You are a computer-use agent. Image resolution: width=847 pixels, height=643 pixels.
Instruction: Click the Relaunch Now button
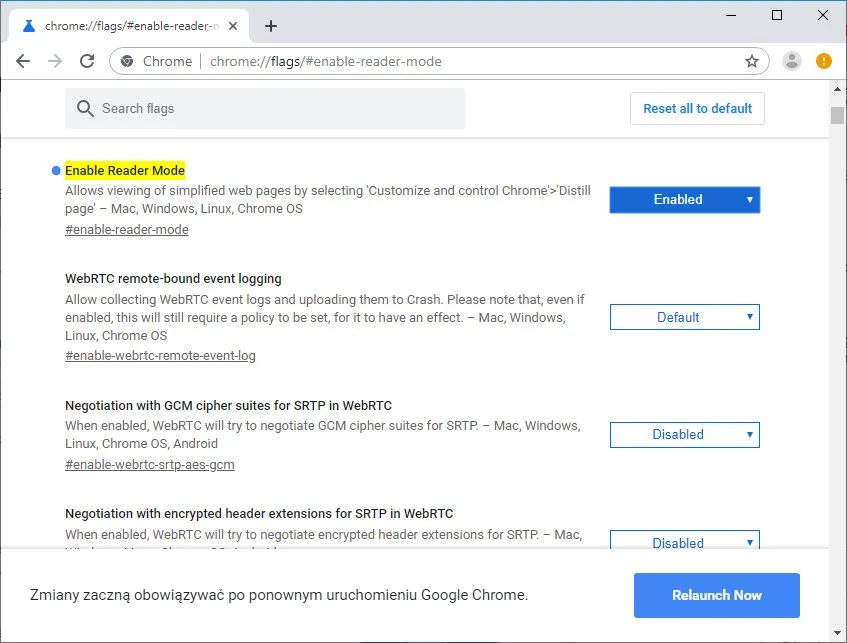pos(716,595)
